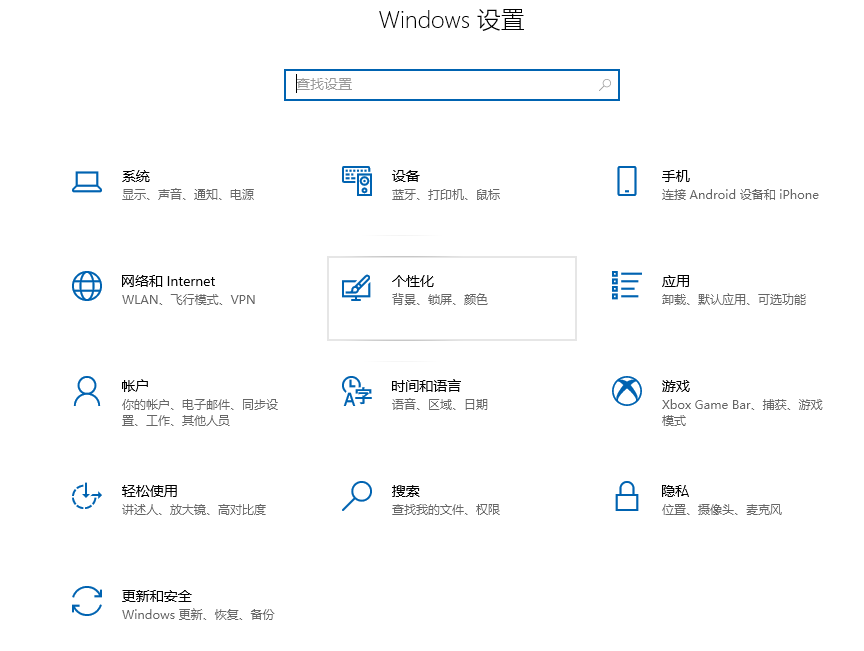This screenshot has width=864, height=651.
Task: Open 连接 Android 设备和 iPhone description
Action: 740,195
